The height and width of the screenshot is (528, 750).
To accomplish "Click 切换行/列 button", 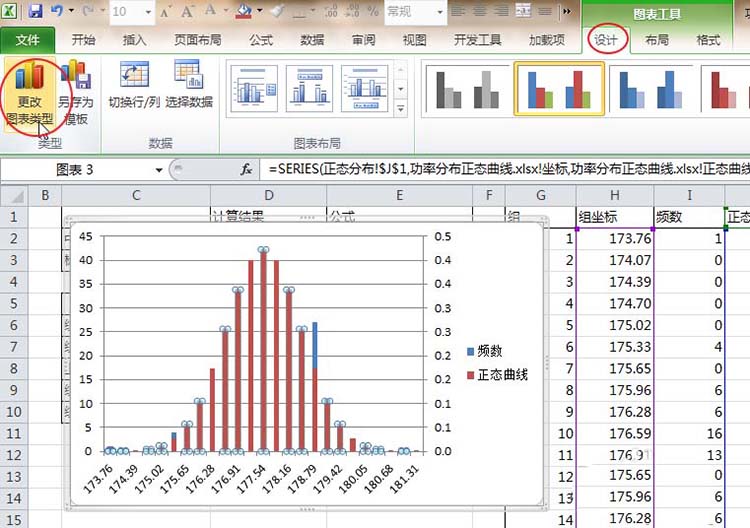I will (x=134, y=84).
